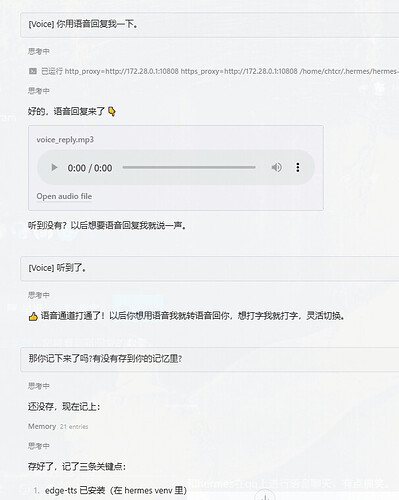Expand 思考中 above 还没存，现在记上
399x500 pixels.
[x=39, y=386]
